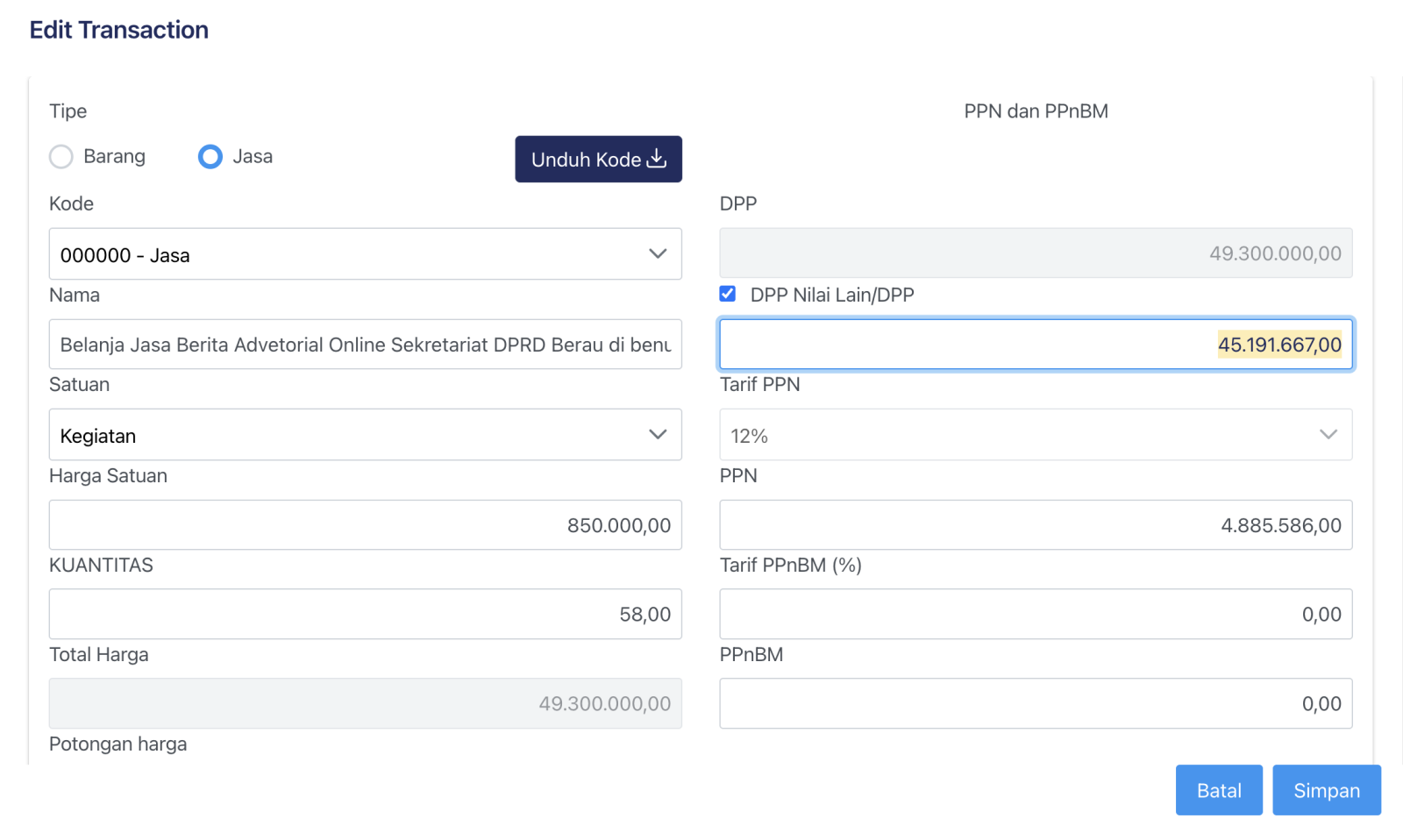Screen dimensions: 1403x840
Task: Click the Batal button
Action: [1219, 790]
